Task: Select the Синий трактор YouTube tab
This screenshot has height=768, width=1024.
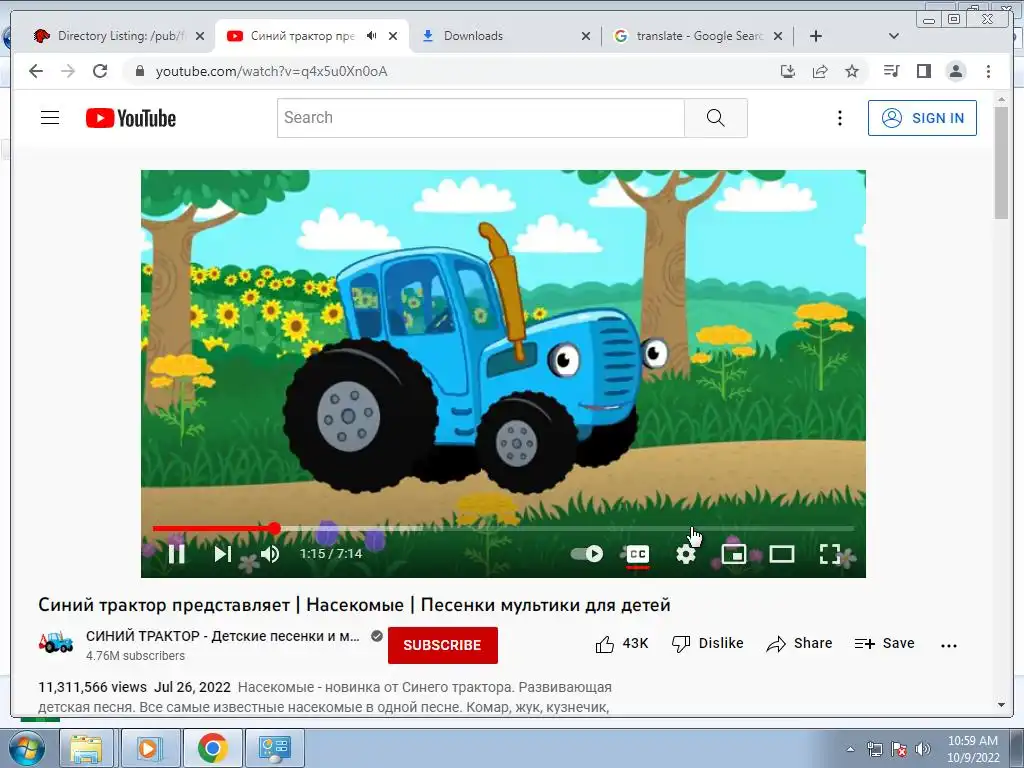Action: click(x=302, y=36)
